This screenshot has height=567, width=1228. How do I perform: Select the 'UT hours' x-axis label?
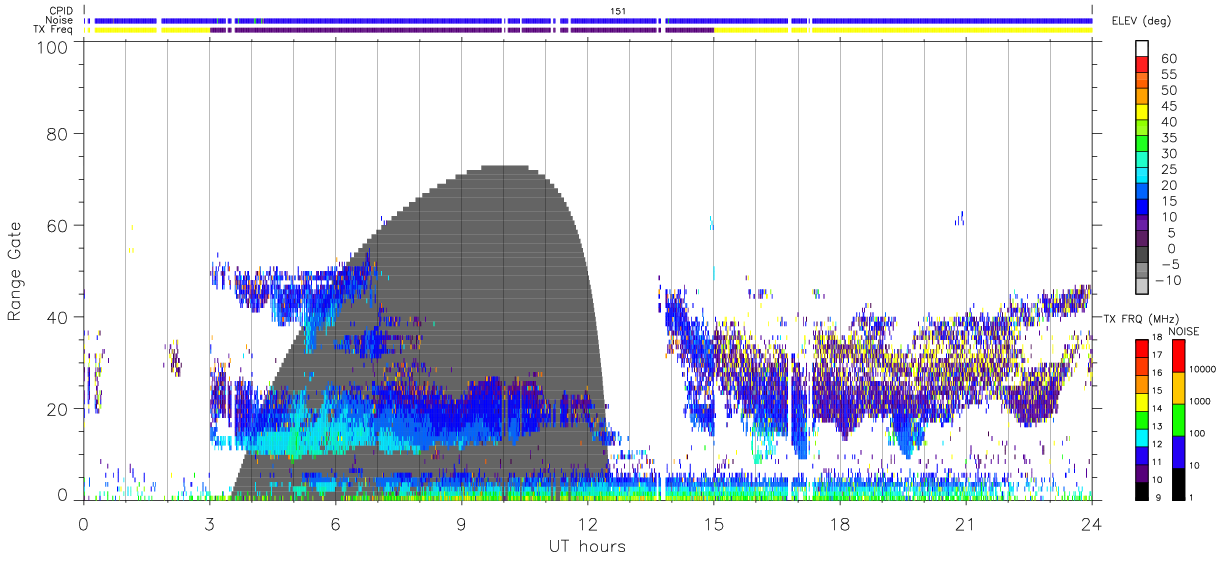(x=587, y=546)
